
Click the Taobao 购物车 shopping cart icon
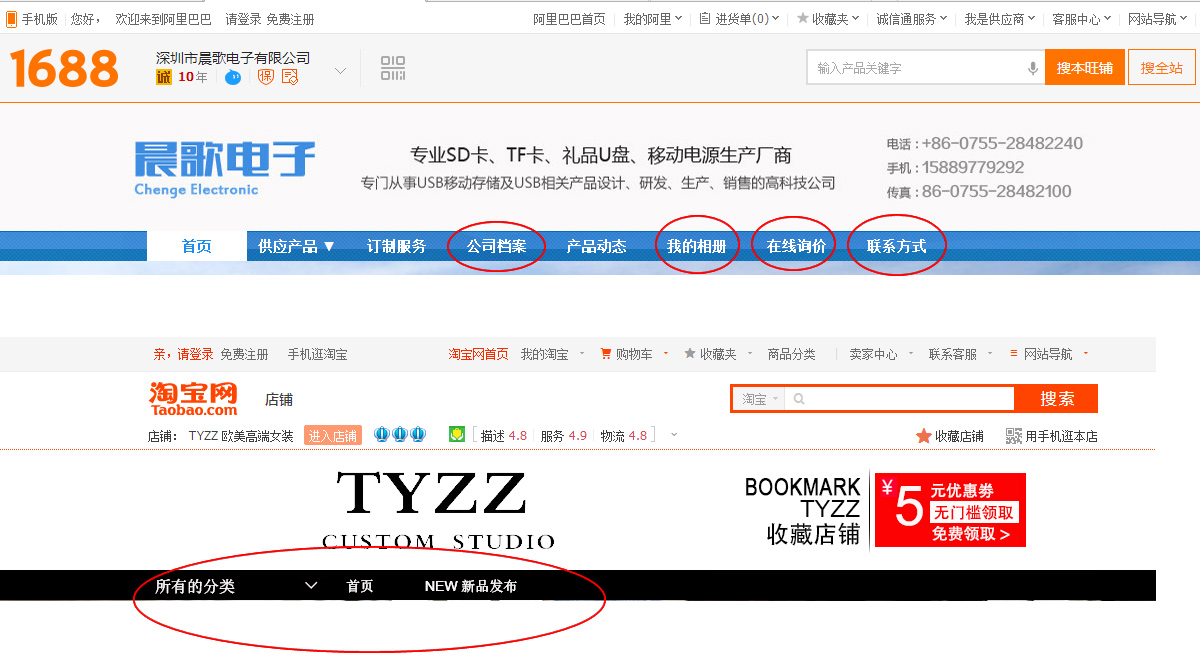click(x=605, y=354)
